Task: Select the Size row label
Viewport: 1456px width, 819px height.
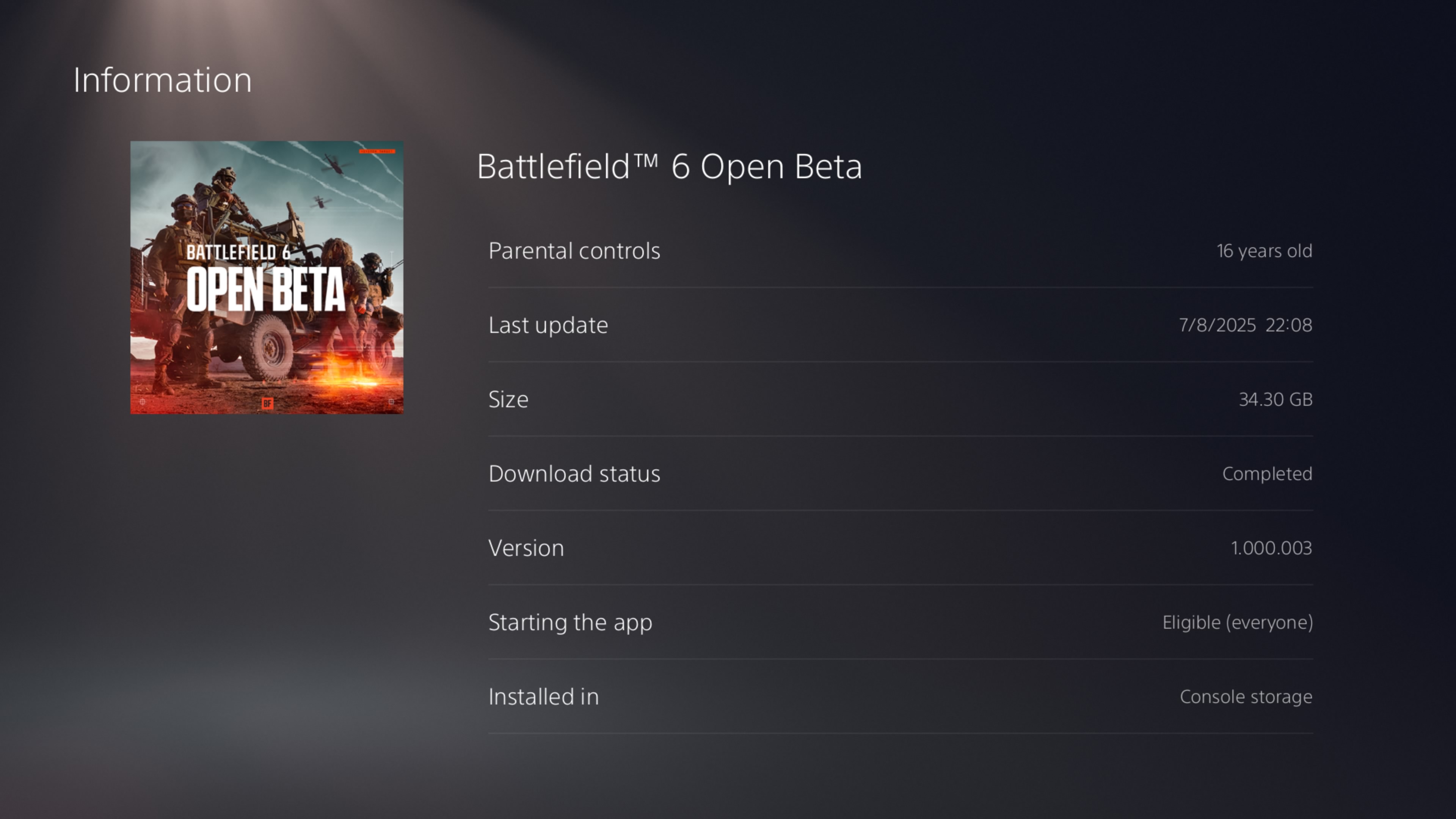Action: coord(508,399)
